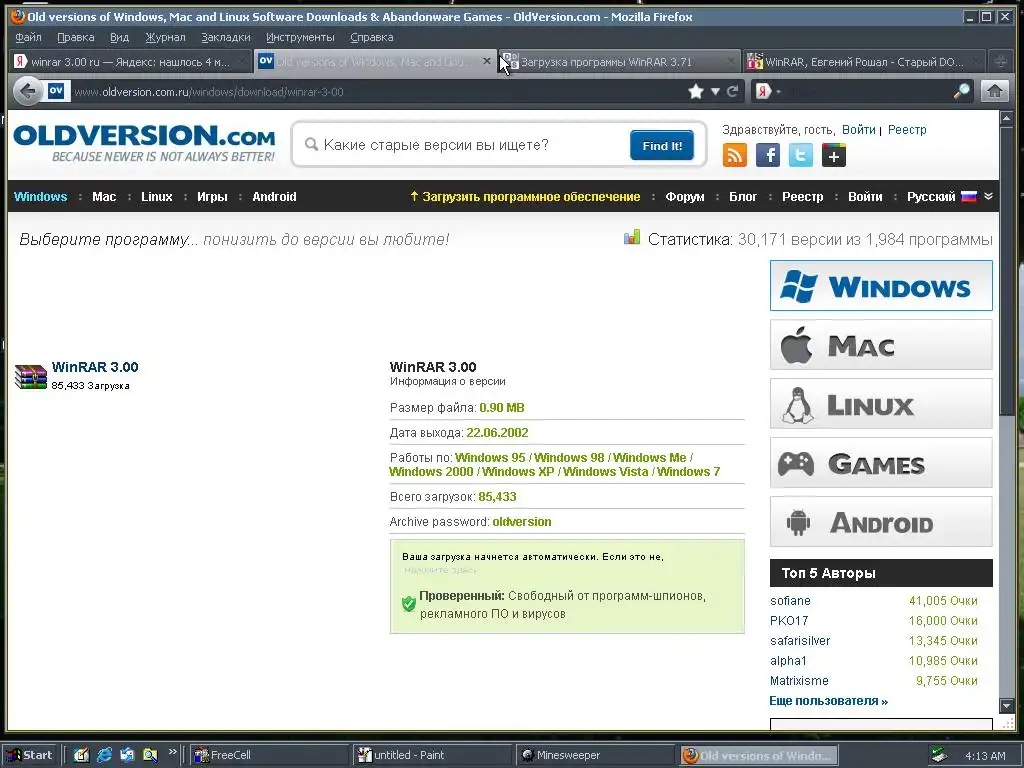Click the Реестр link in the greeting header

906,129
